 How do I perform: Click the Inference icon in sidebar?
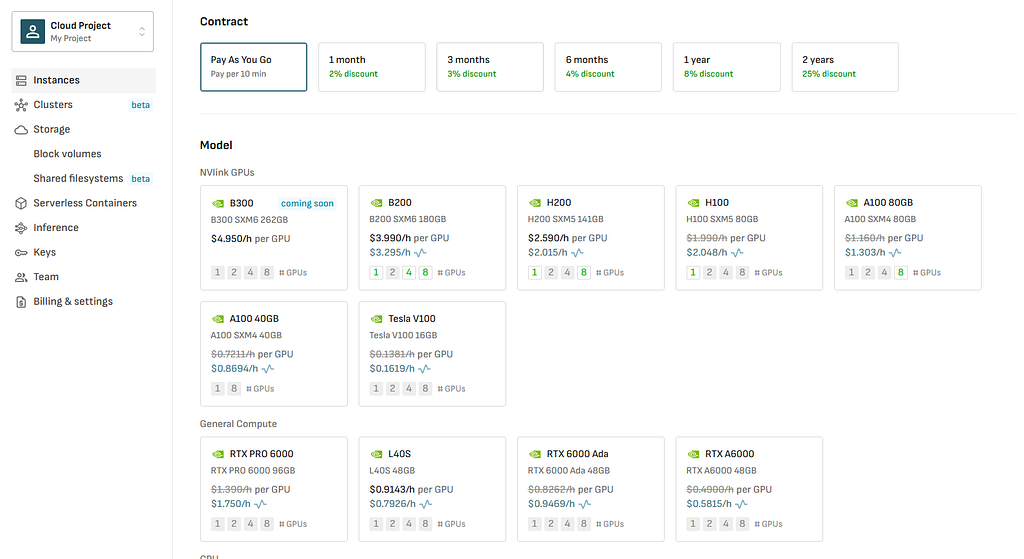pos(21,228)
